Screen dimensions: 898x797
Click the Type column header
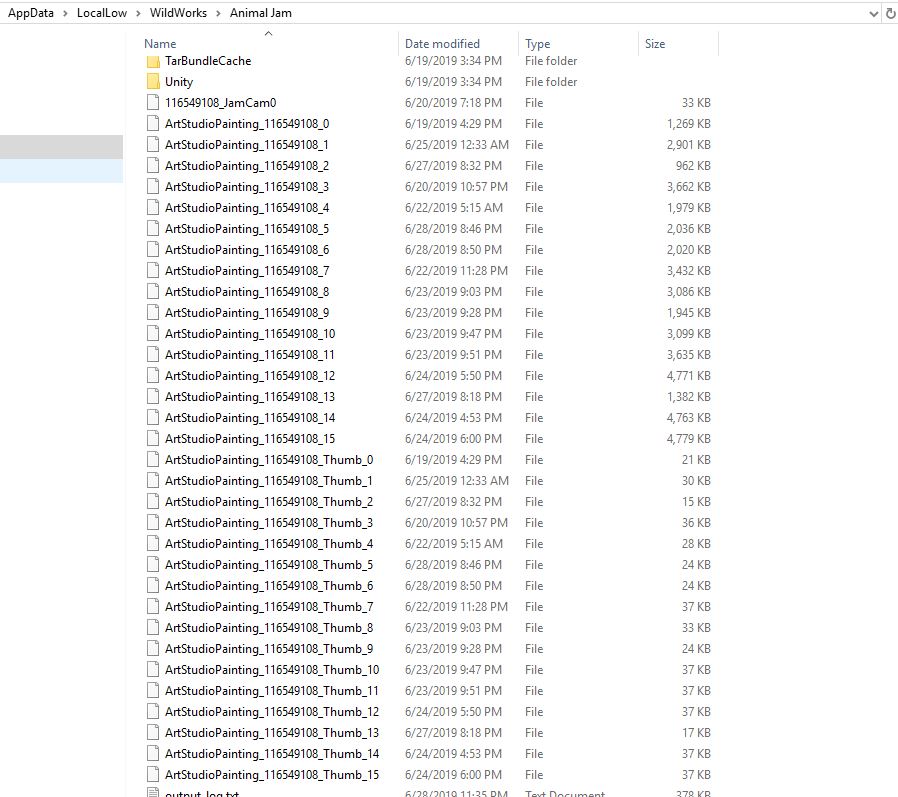coord(538,44)
